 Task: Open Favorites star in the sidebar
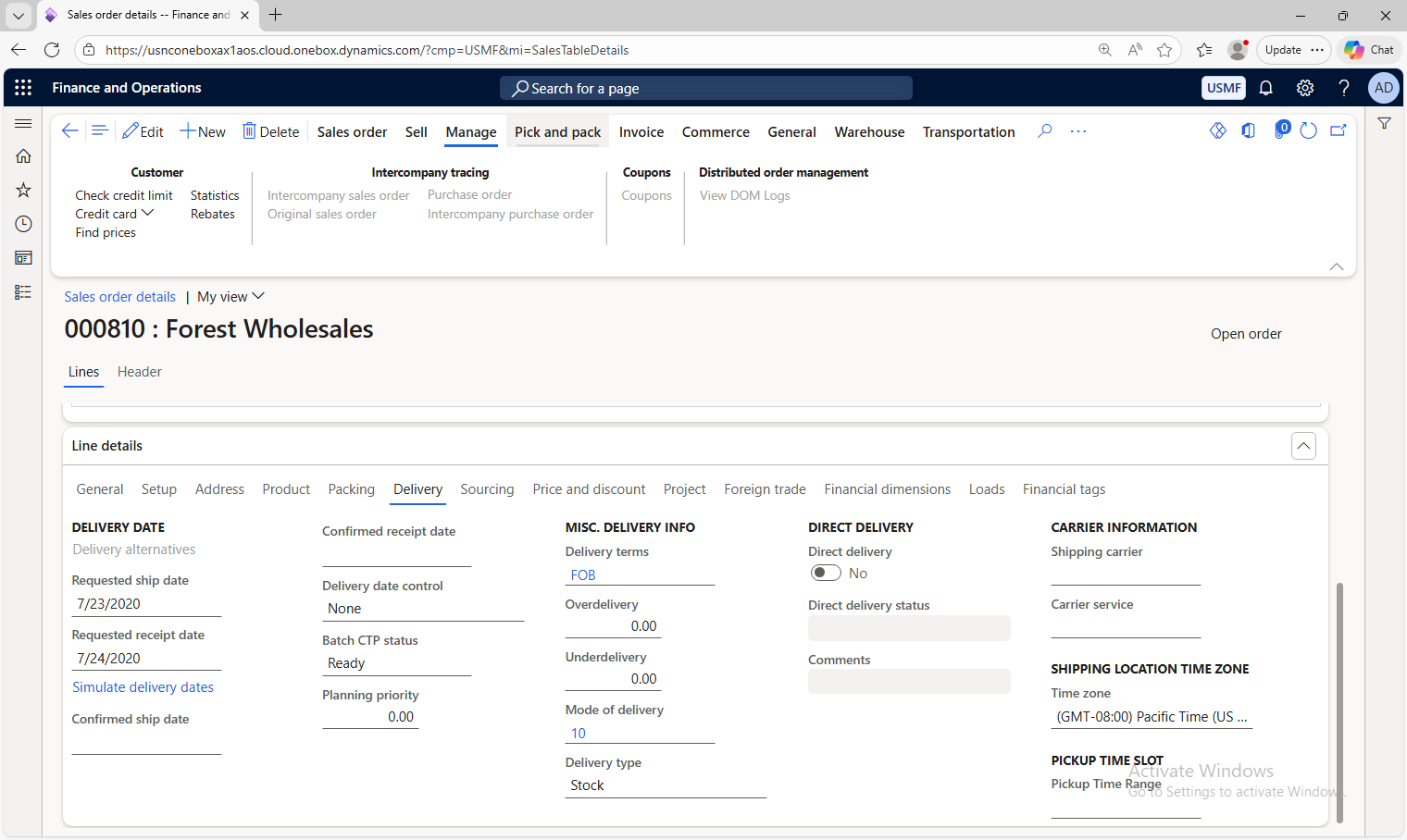[23, 191]
